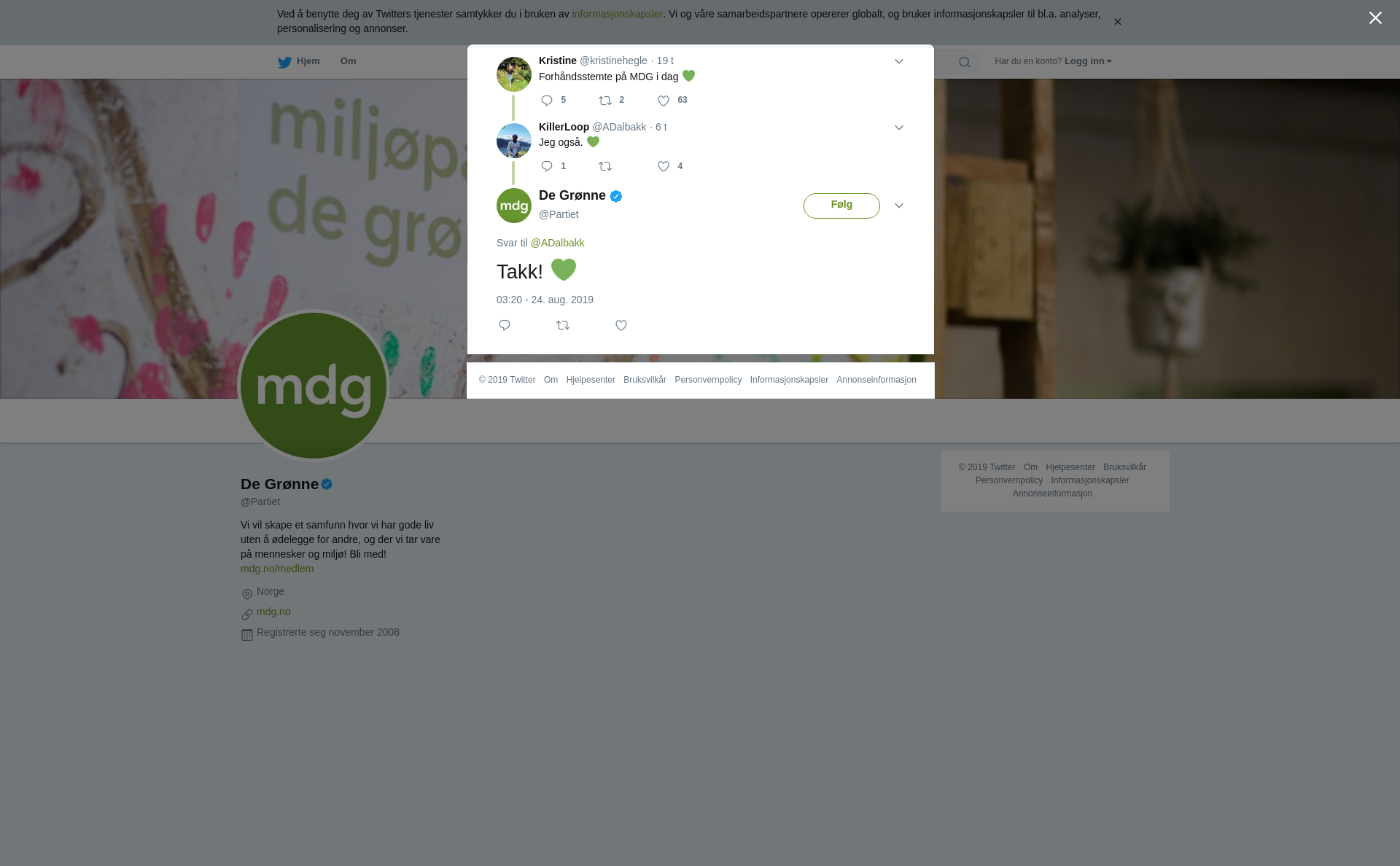Reply to Kristine's tweet
This screenshot has height=866, width=1400.
(x=547, y=101)
